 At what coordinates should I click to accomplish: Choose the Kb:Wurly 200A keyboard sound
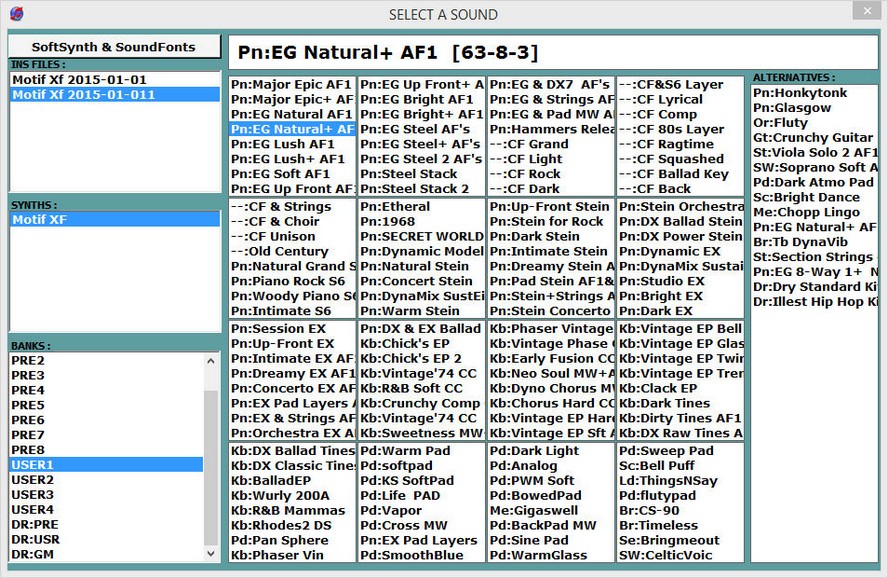(x=280, y=496)
